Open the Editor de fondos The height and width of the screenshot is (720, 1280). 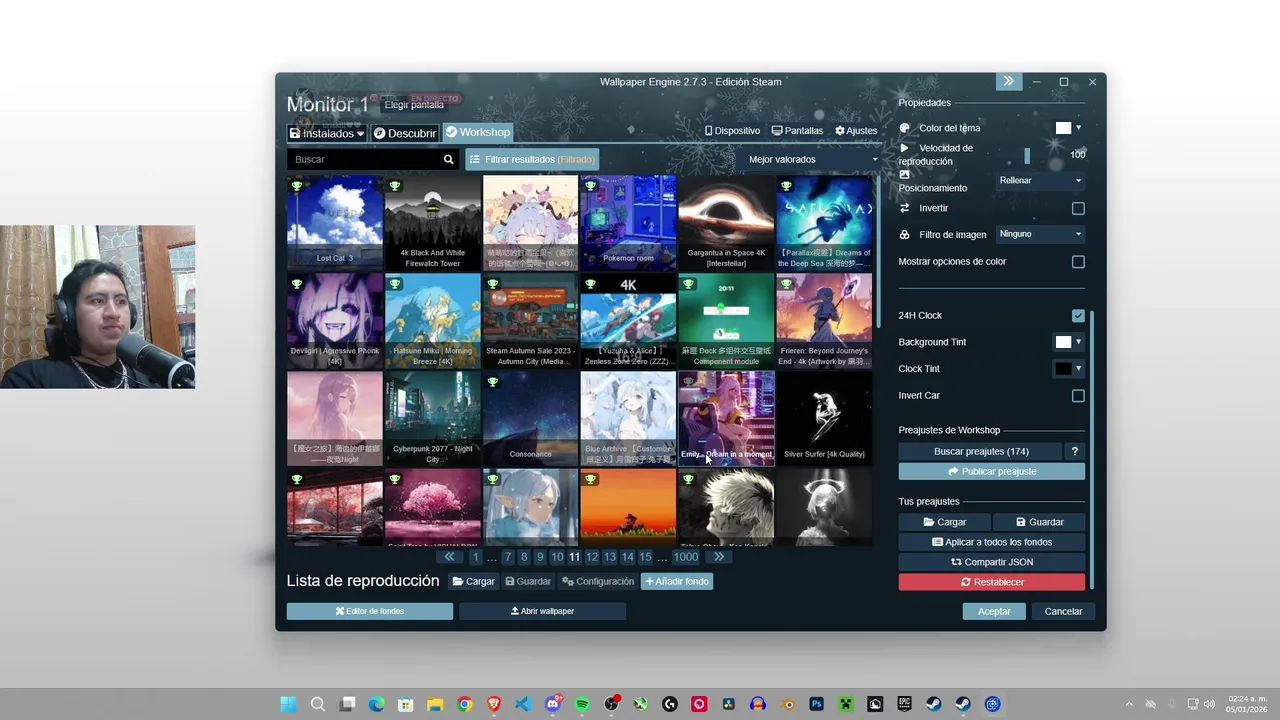click(x=370, y=611)
